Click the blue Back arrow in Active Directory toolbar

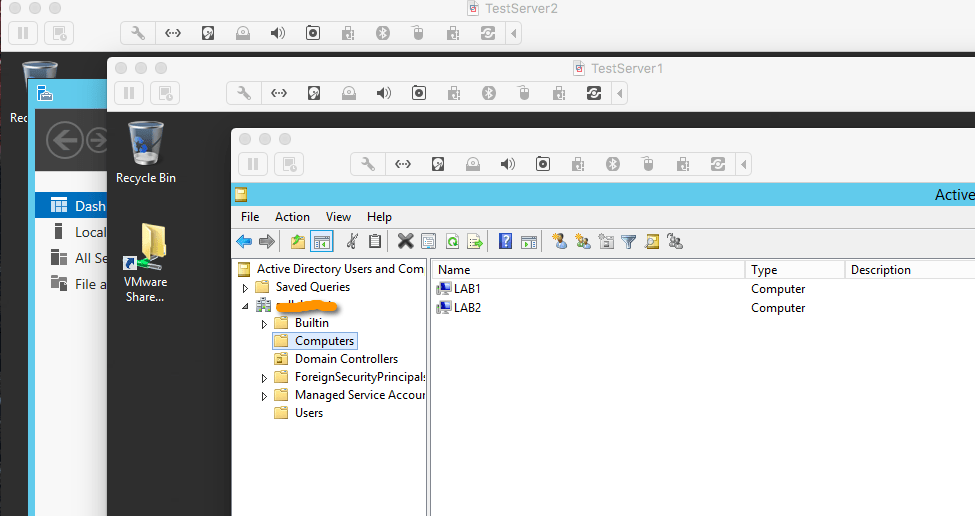coord(244,241)
